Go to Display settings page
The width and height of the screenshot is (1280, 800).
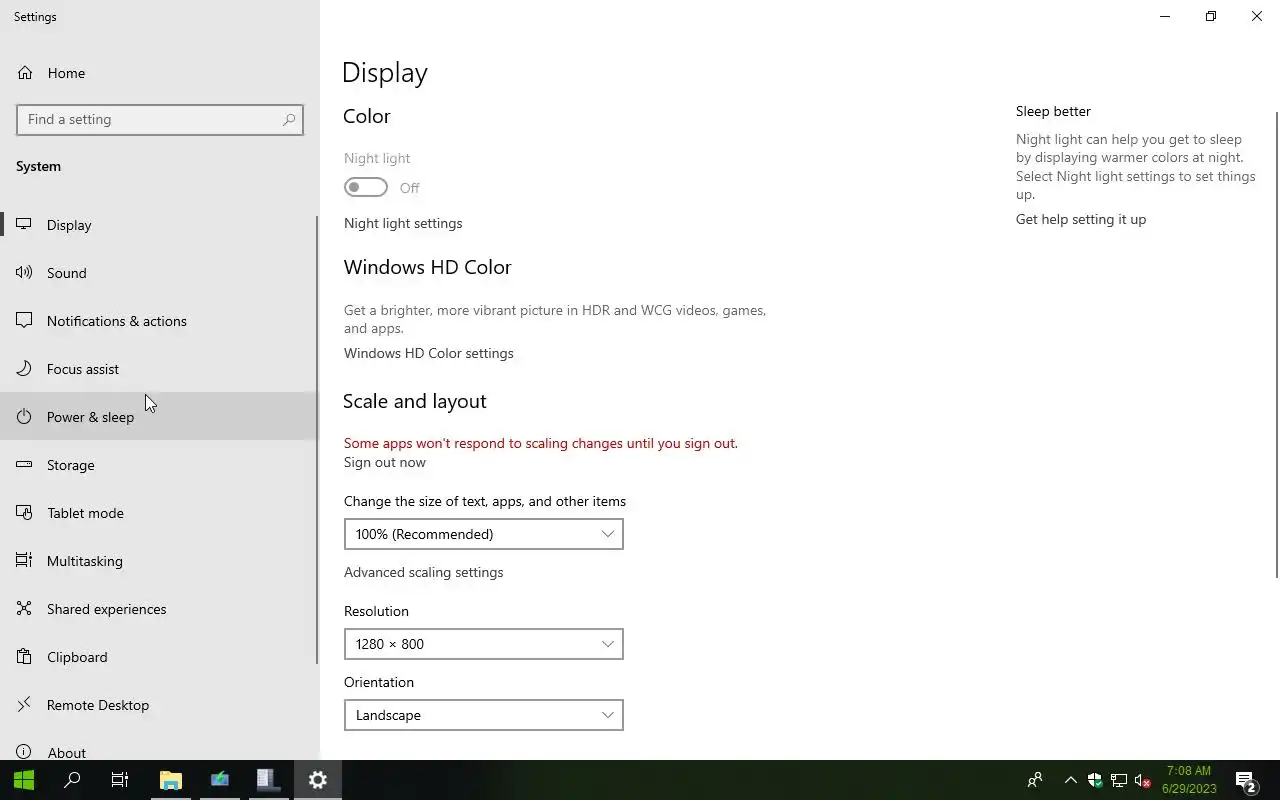point(159,225)
